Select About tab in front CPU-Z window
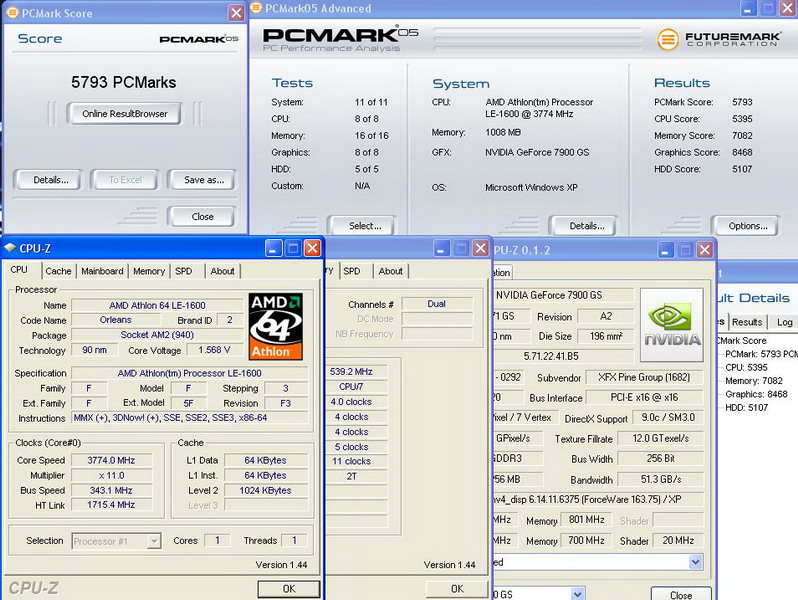 222,271
